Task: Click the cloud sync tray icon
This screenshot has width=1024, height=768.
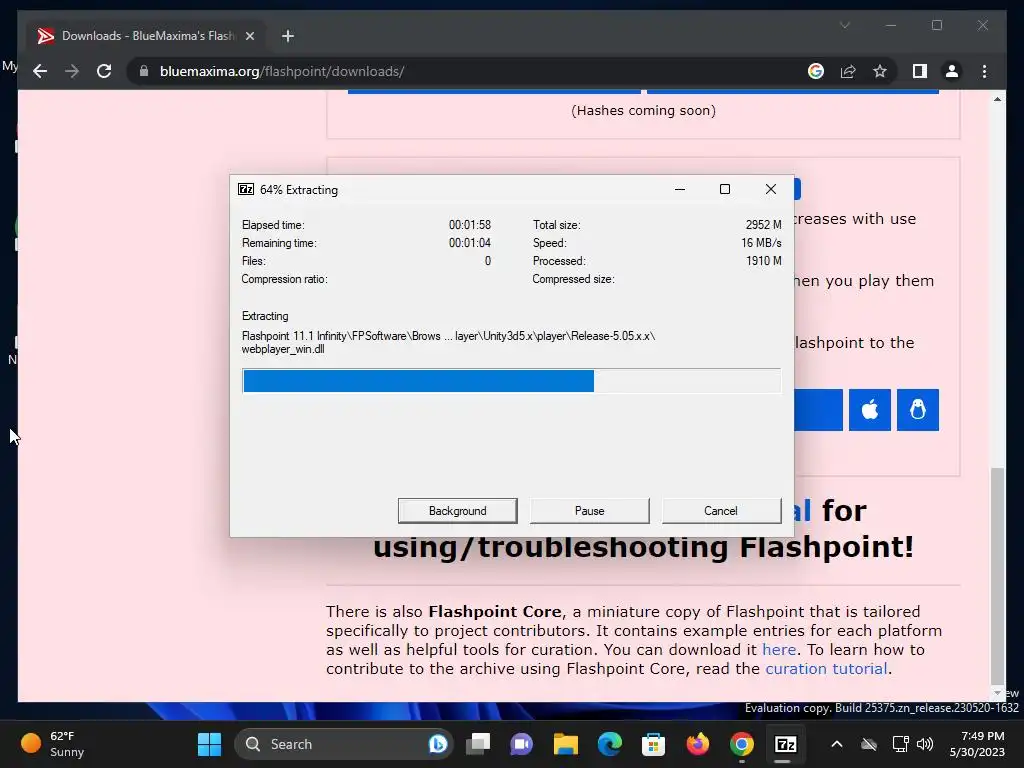Action: [869, 744]
